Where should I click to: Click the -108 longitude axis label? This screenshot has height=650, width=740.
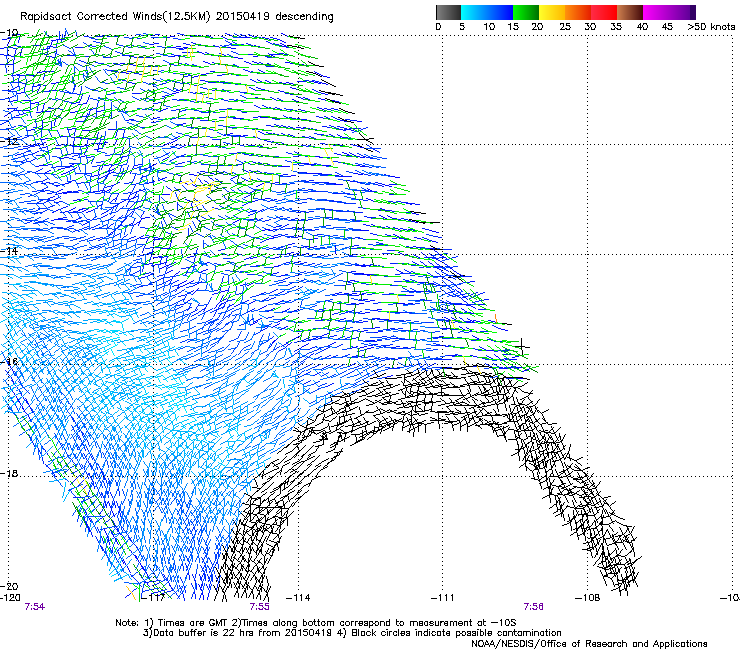pyautogui.click(x=588, y=597)
